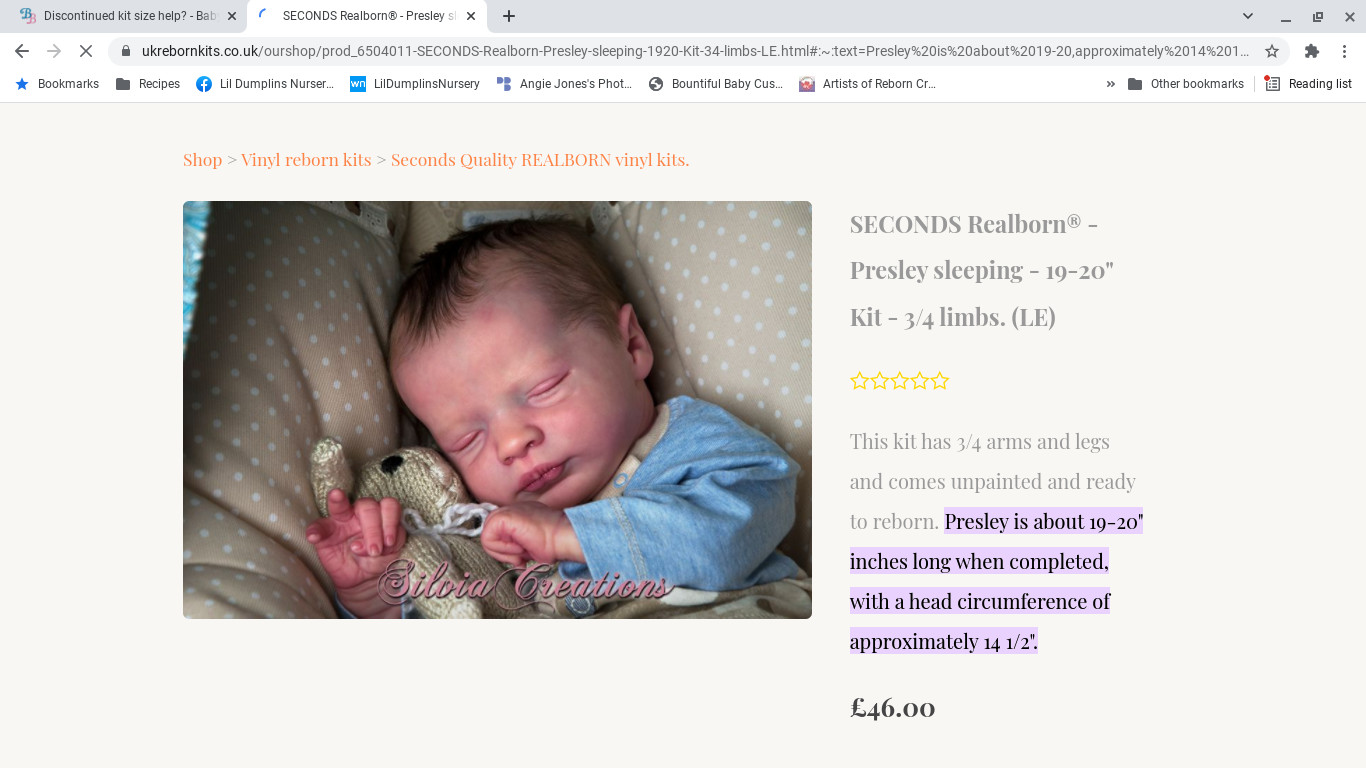Click the Presley baby product photo
Image resolution: width=1366 pixels, height=768 pixels.
click(497, 410)
